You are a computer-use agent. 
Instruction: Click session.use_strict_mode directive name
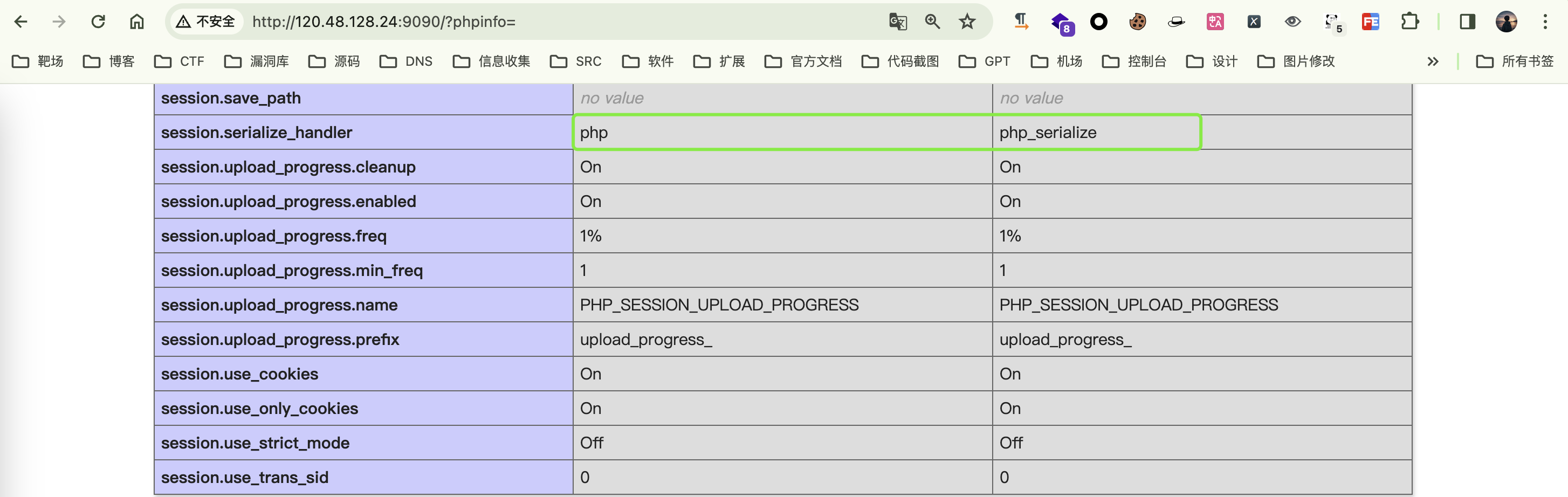(255, 443)
